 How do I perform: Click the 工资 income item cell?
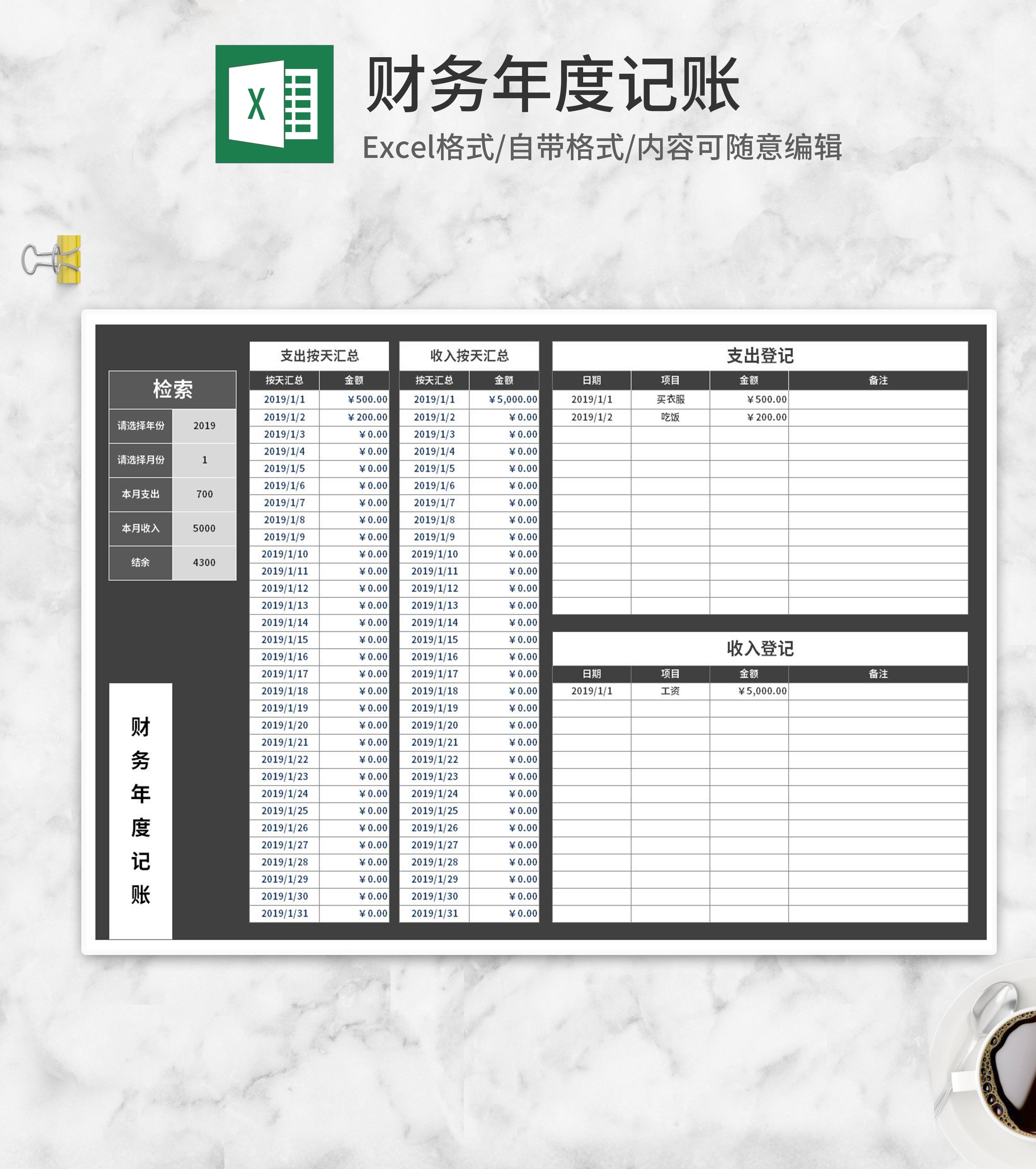(670, 691)
